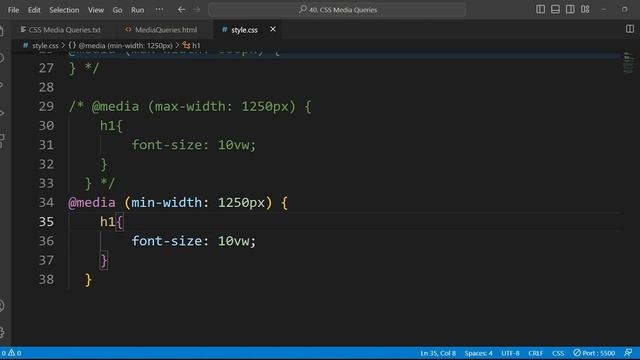Open the Edit menu

[x=34, y=10]
